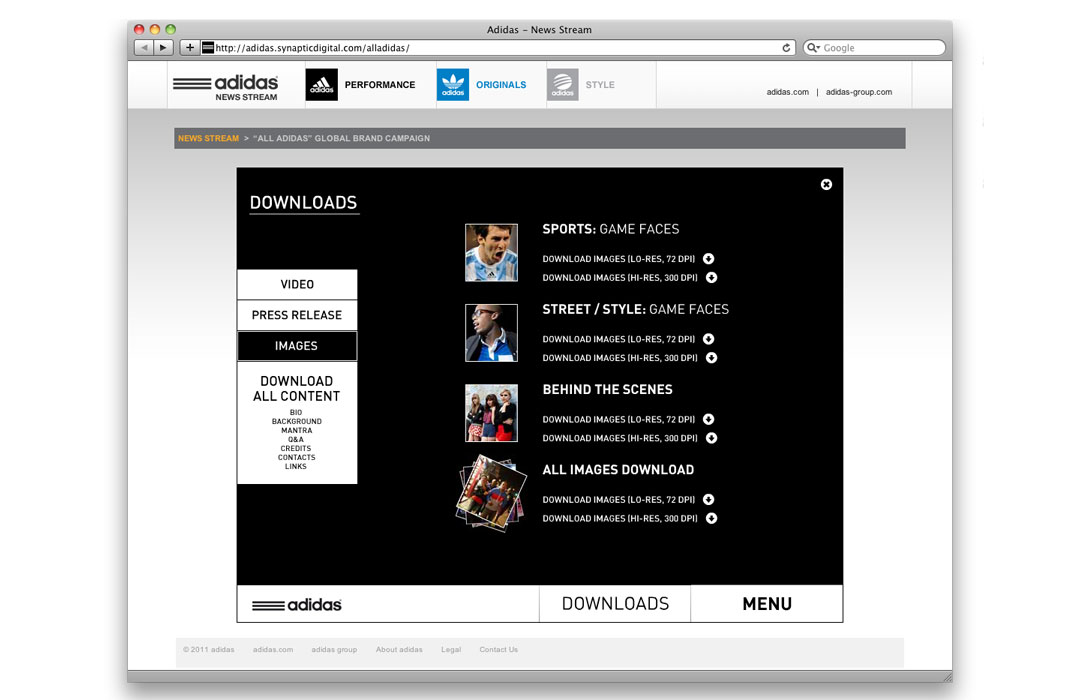
Task: Click the site favicon in address bar
Action: pyautogui.click(x=208, y=48)
